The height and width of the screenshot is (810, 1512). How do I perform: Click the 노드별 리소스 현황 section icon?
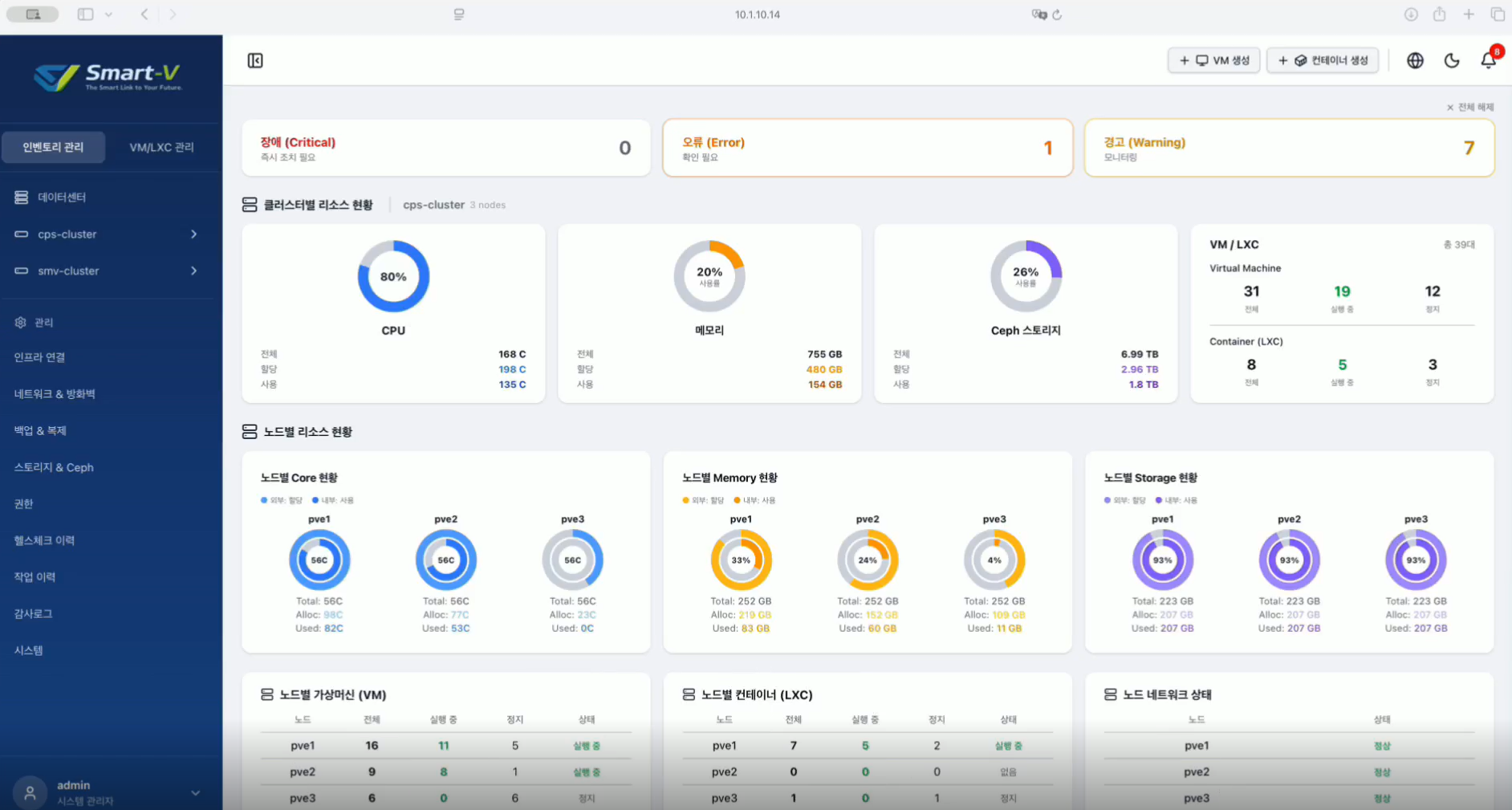(250, 432)
